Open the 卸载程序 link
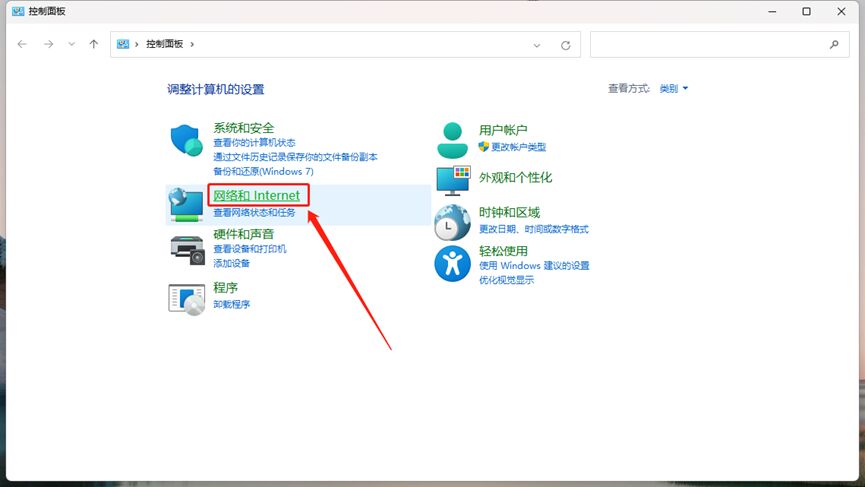 (x=231, y=304)
